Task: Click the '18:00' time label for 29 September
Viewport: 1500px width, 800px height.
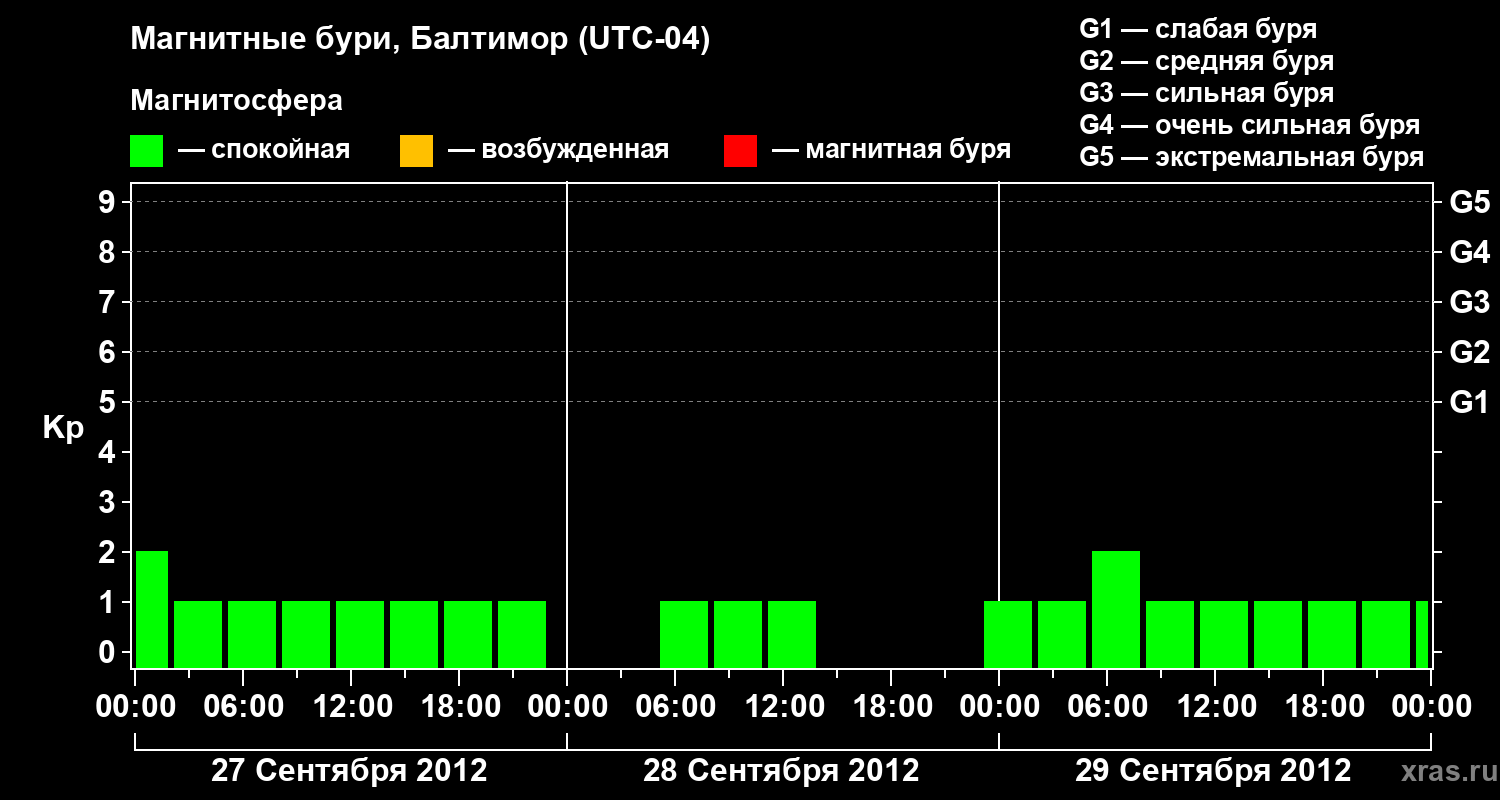Action: pyautogui.click(x=1323, y=707)
